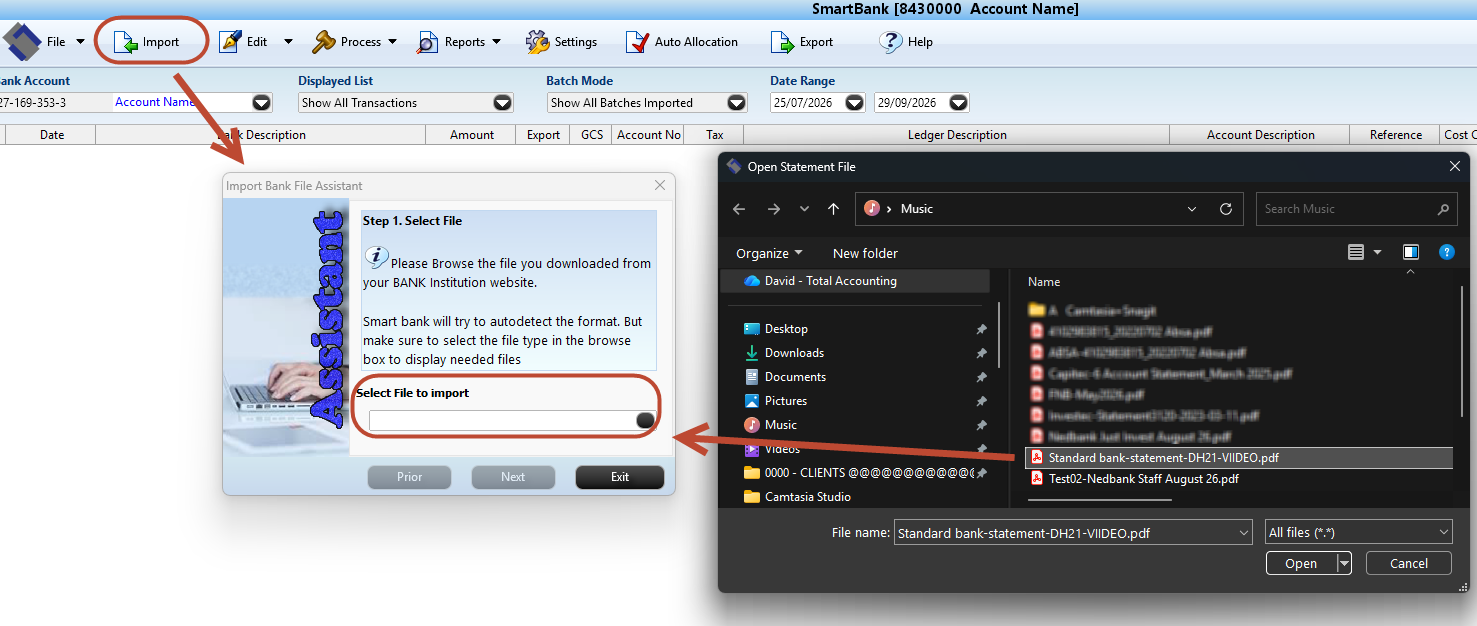
Task: Expand the File menu dropdown arrow
Action: (x=81, y=42)
